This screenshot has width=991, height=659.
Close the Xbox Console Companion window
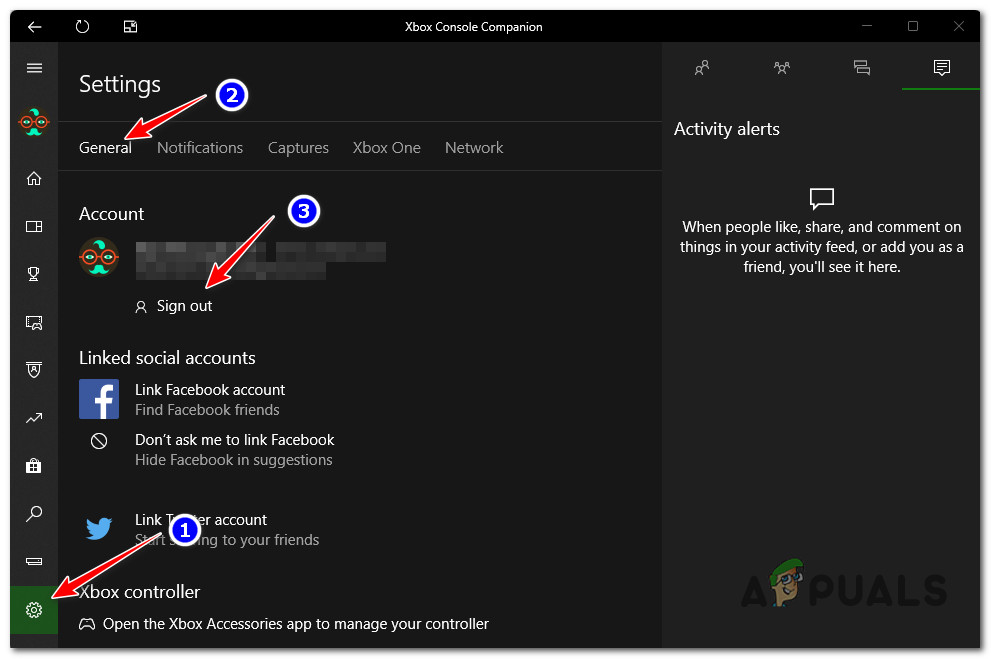(x=958, y=26)
